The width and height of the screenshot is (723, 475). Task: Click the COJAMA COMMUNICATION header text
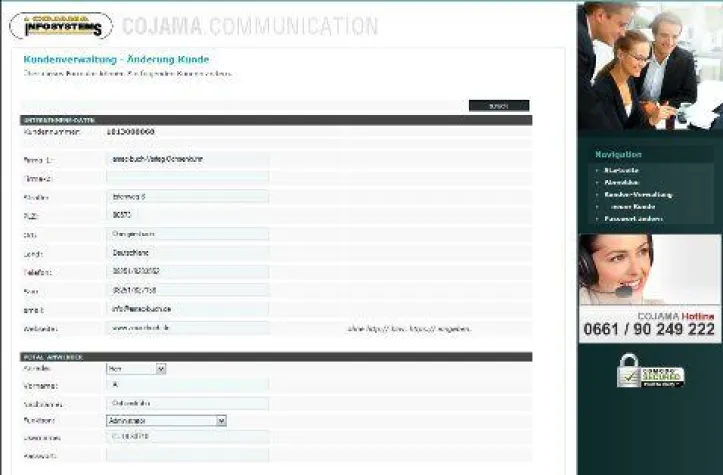coord(250,26)
